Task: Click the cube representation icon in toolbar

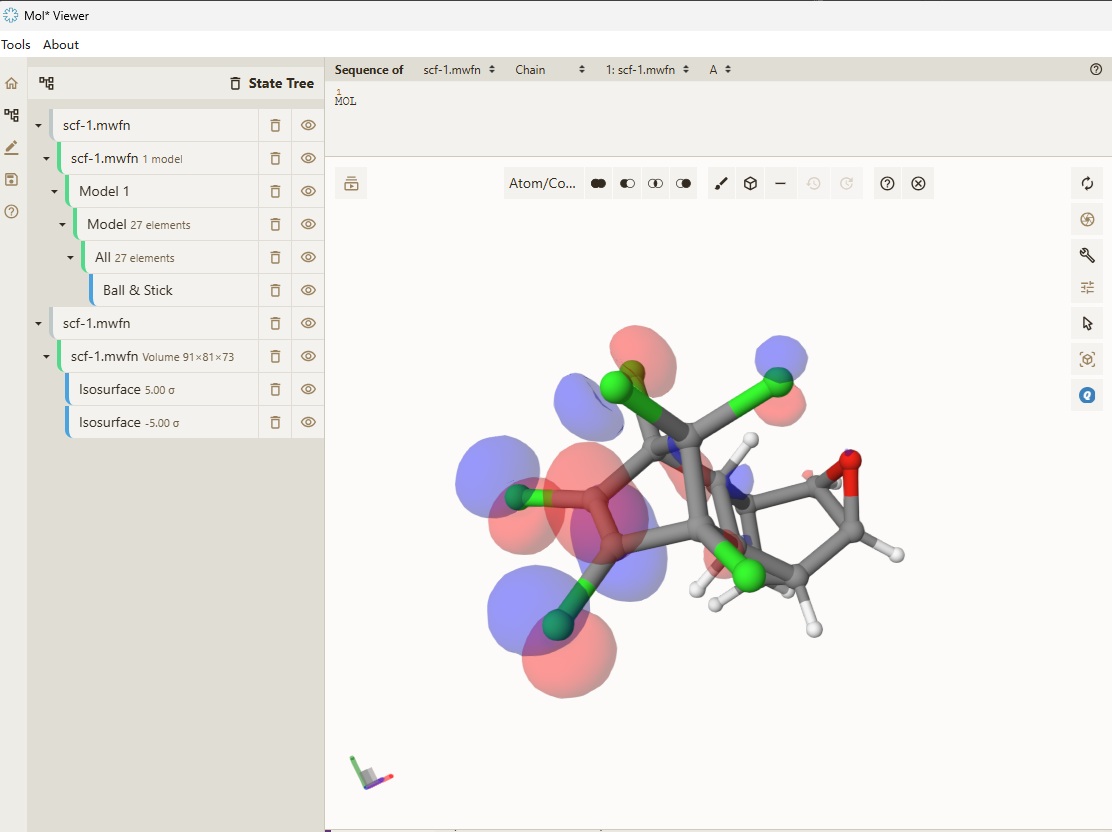Action: (751, 184)
